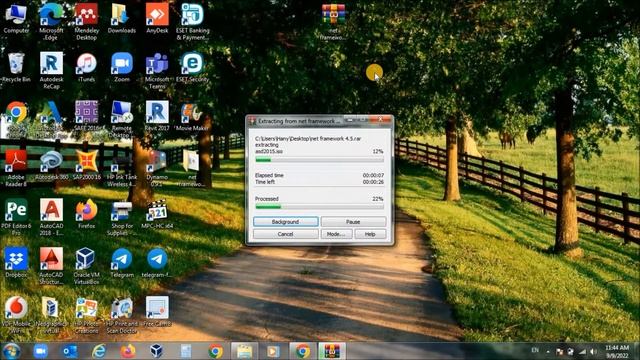The width and height of the screenshot is (640, 360).
Task: Pause the WinRAR extraction
Action: (353, 222)
